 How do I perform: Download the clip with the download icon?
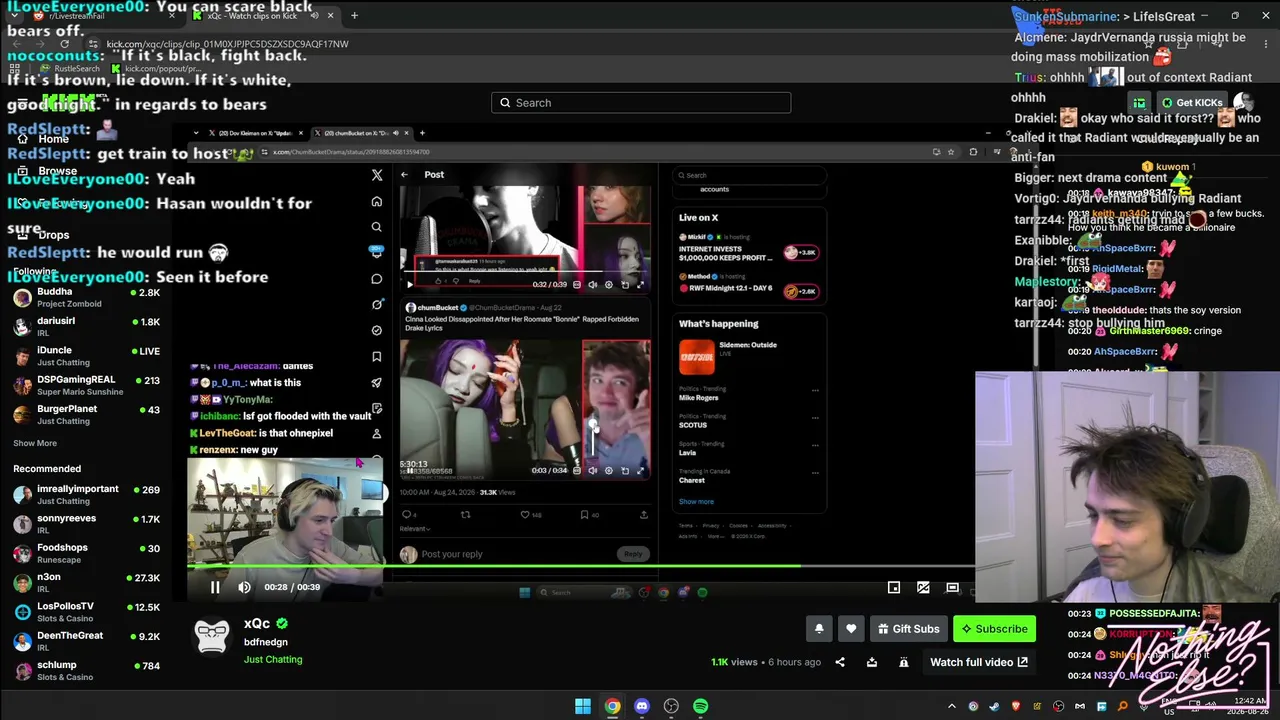(x=872, y=662)
